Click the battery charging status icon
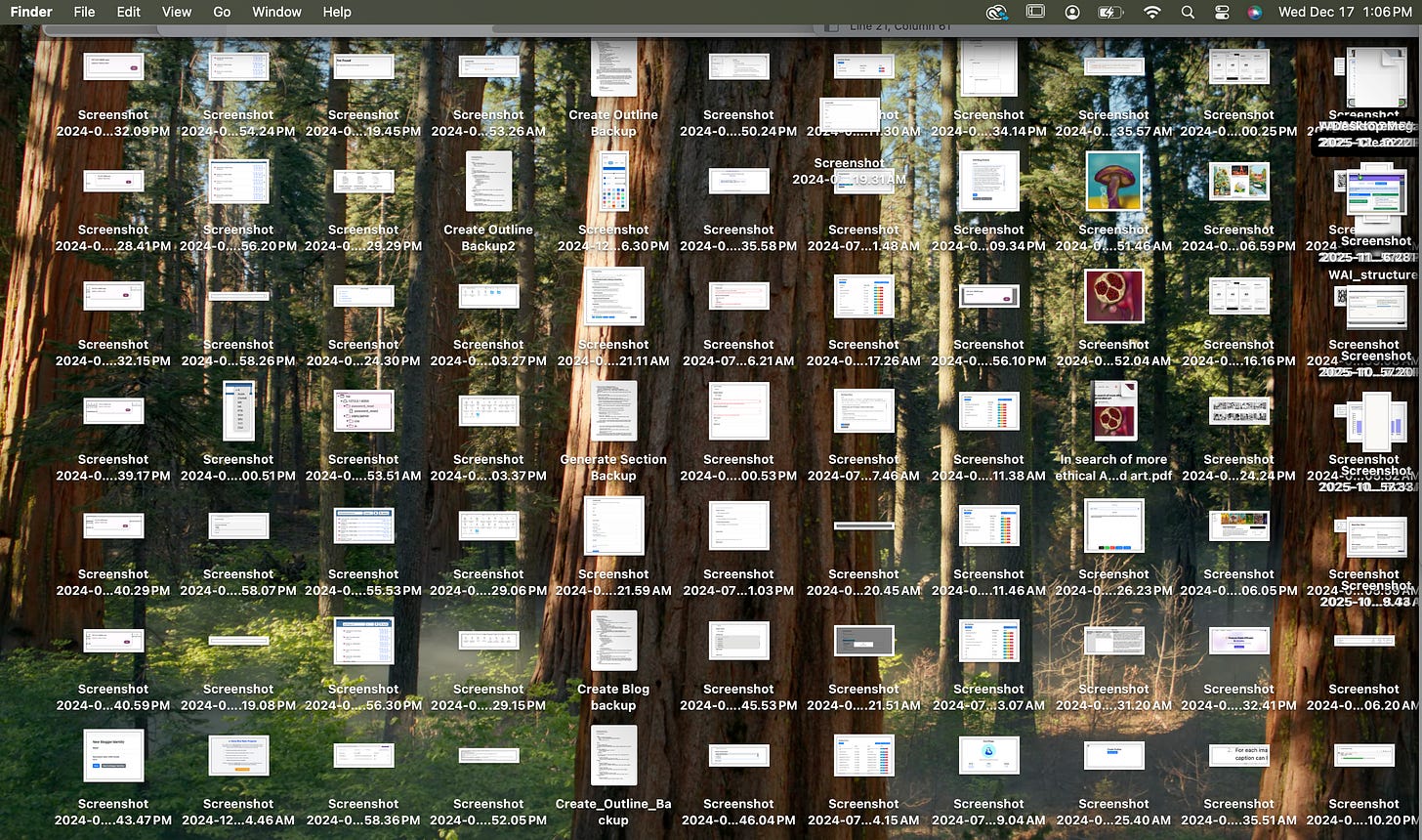This screenshot has width=1422, height=840. point(1110,12)
